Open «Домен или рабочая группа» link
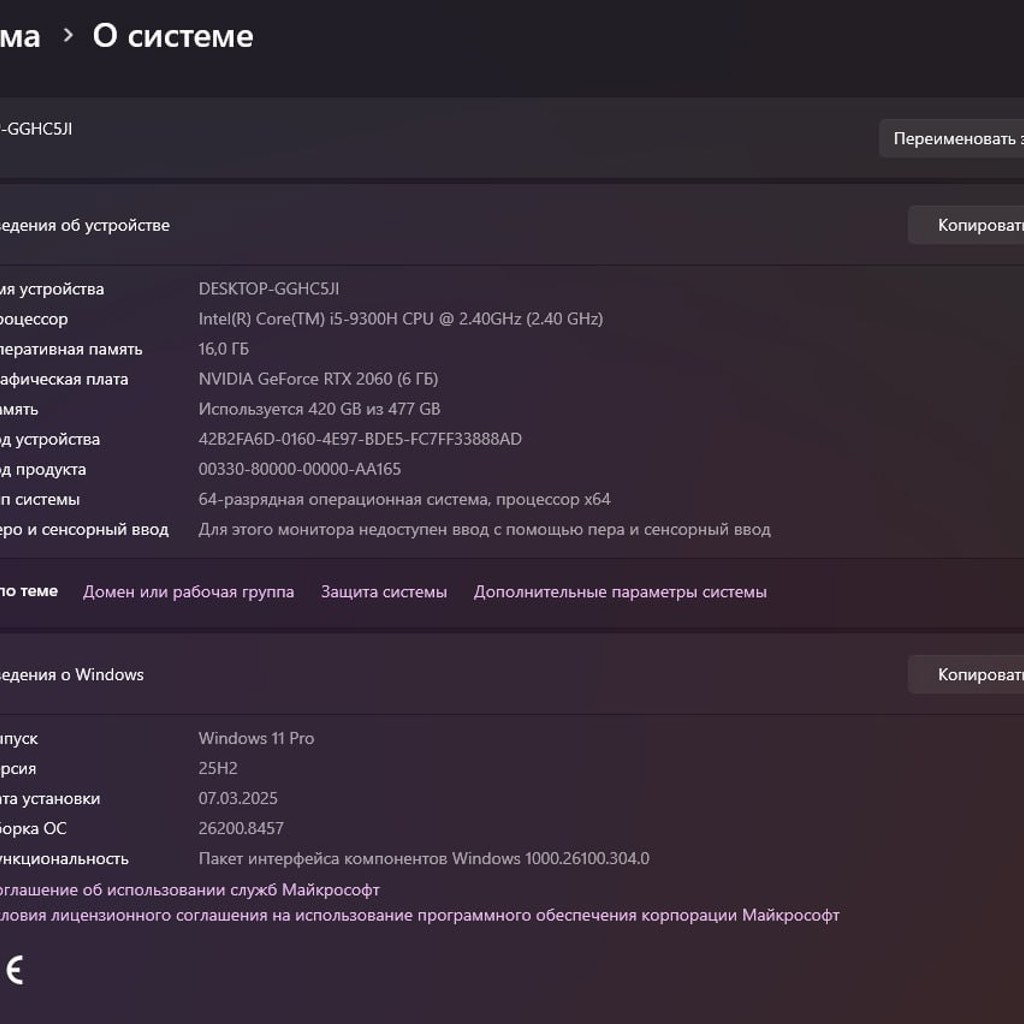This screenshot has width=1024, height=1024. (189, 592)
